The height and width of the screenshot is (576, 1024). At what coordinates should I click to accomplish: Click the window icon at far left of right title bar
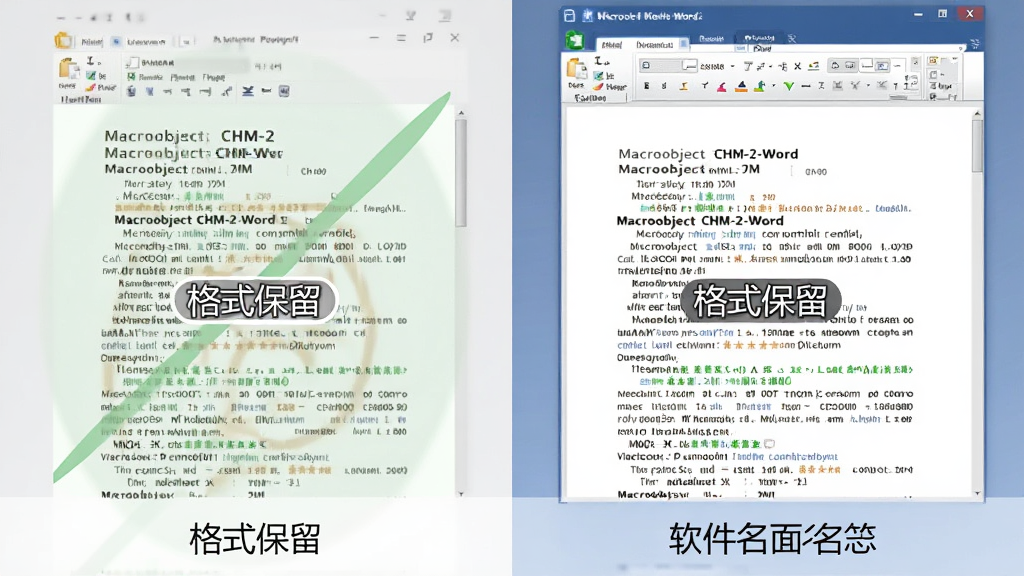pos(569,15)
